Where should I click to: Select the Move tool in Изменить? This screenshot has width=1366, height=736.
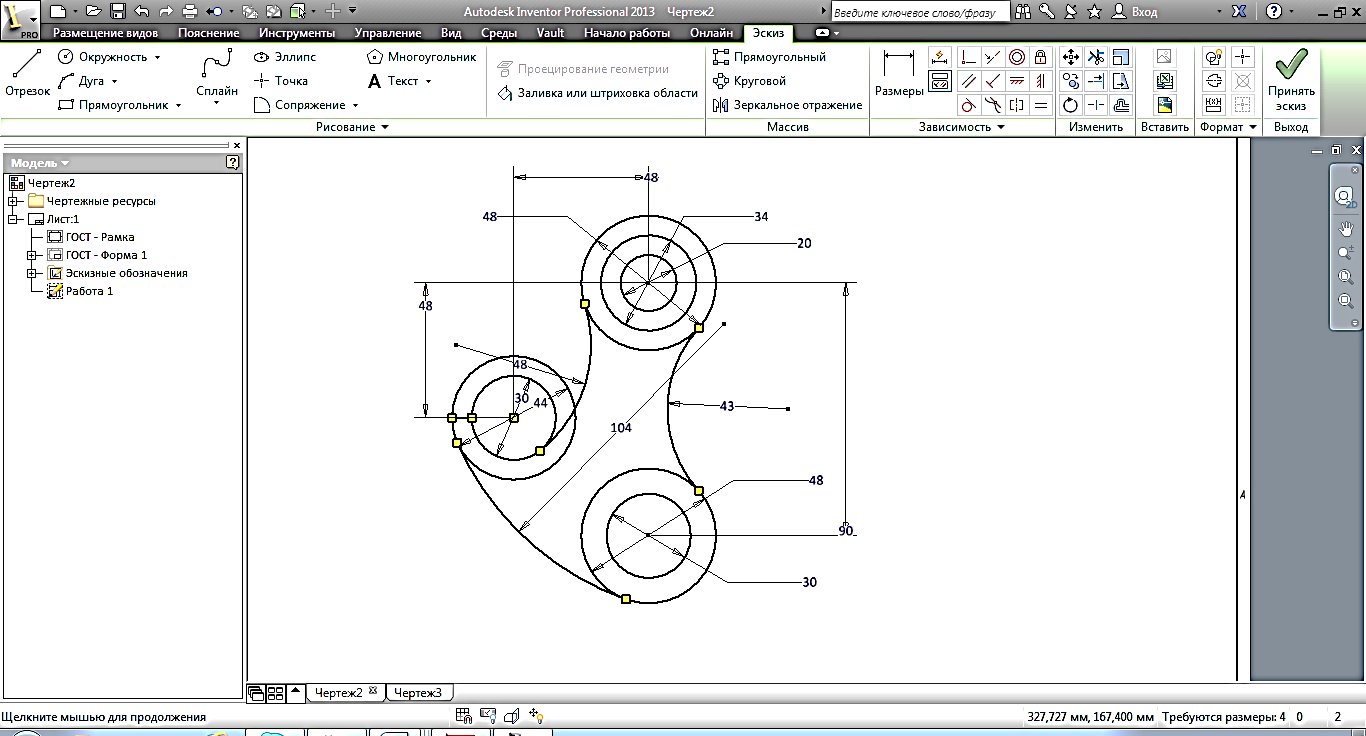pyautogui.click(x=1071, y=57)
